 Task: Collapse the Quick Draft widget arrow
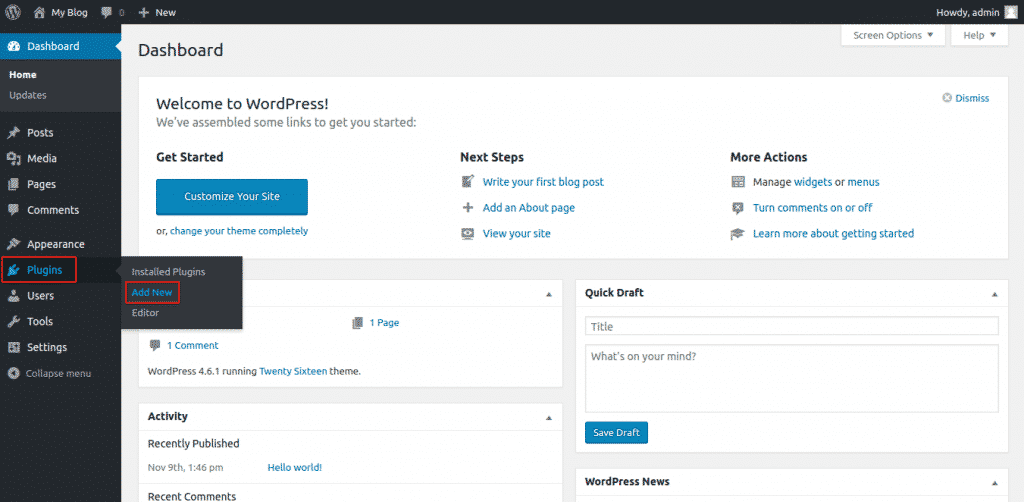[994, 294]
